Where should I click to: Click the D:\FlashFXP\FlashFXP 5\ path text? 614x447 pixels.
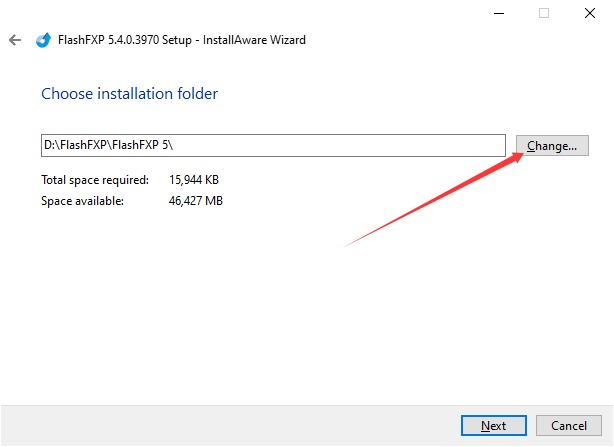click(x=109, y=145)
